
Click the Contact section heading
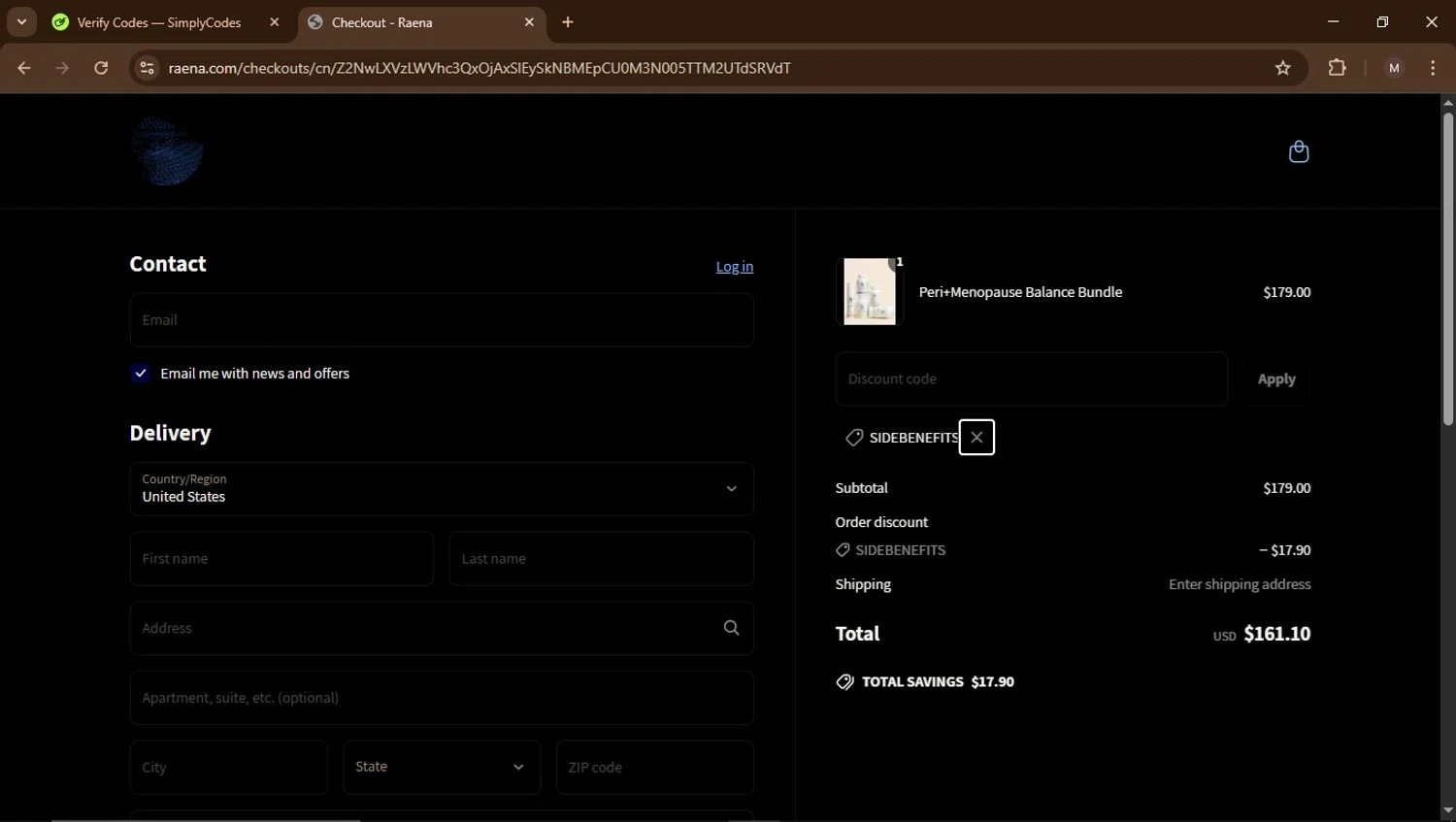(x=168, y=264)
